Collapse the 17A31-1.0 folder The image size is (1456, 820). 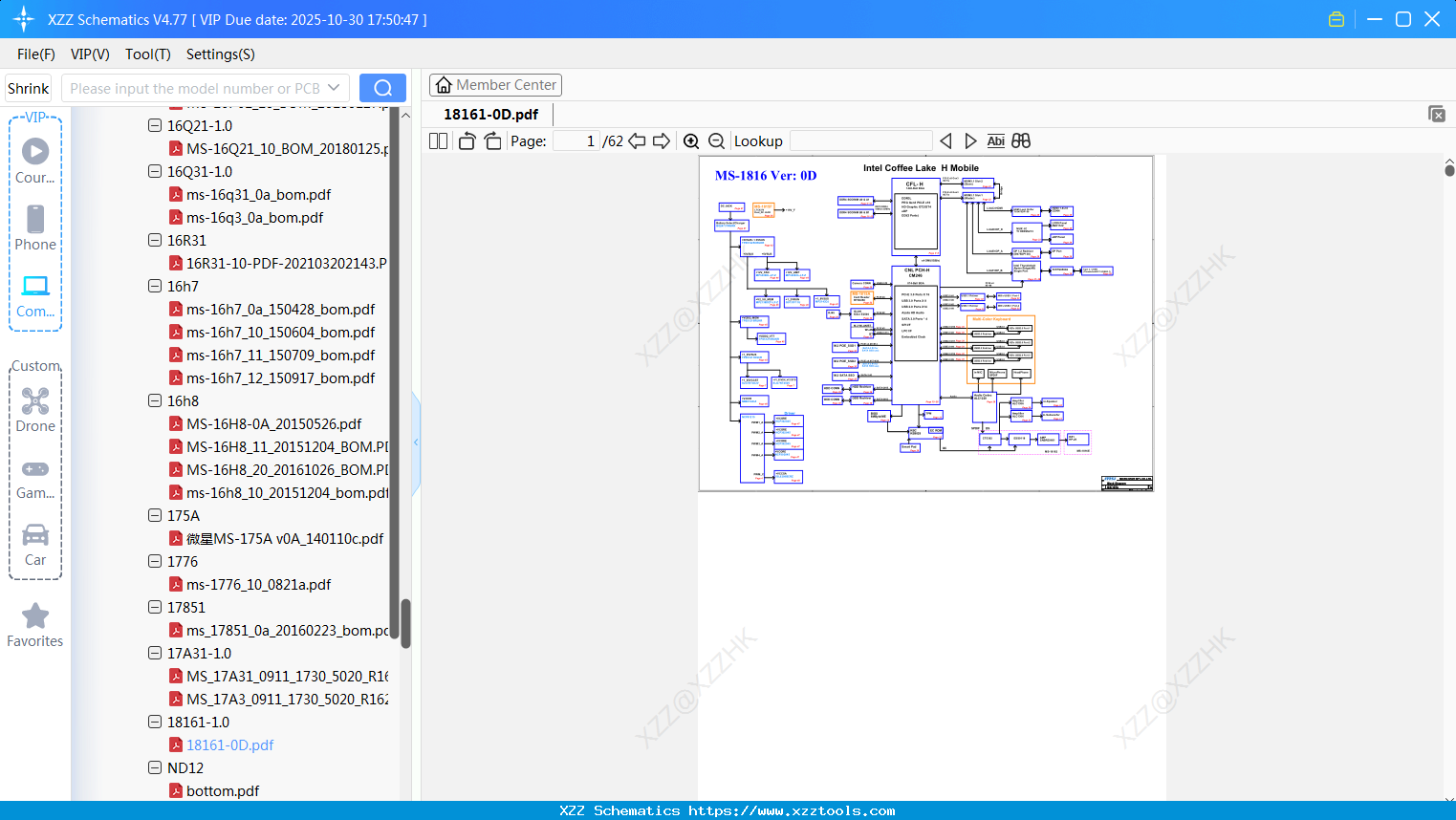[155, 653]
